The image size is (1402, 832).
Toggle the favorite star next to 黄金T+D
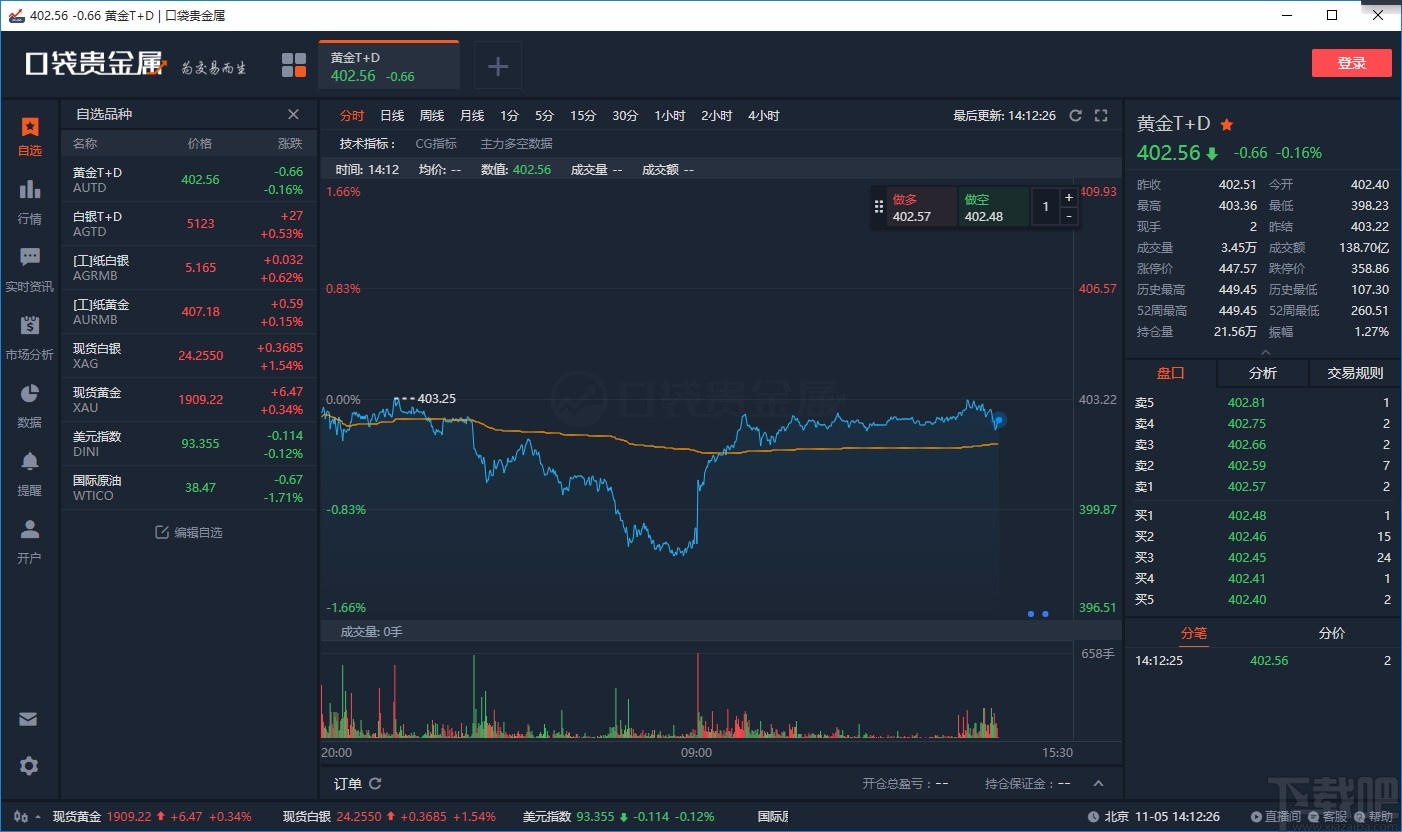[x=1227, y=122]
